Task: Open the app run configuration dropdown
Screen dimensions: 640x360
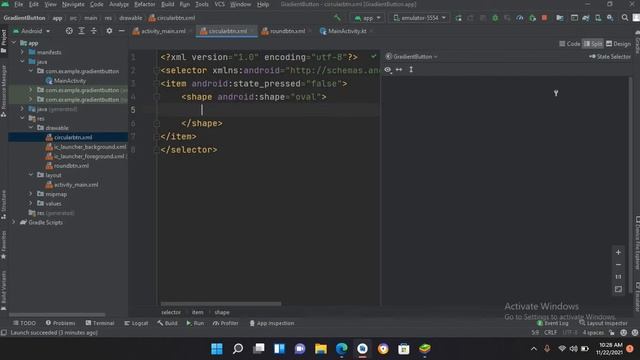Action: [x=367, y=18]
